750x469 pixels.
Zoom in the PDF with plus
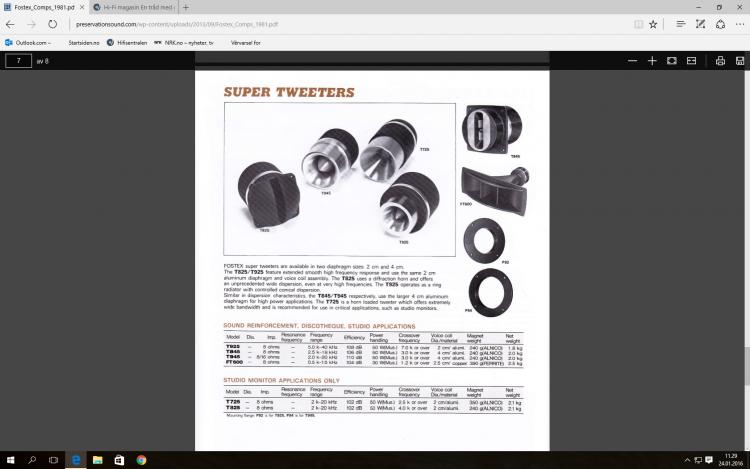tap(652, 61)
